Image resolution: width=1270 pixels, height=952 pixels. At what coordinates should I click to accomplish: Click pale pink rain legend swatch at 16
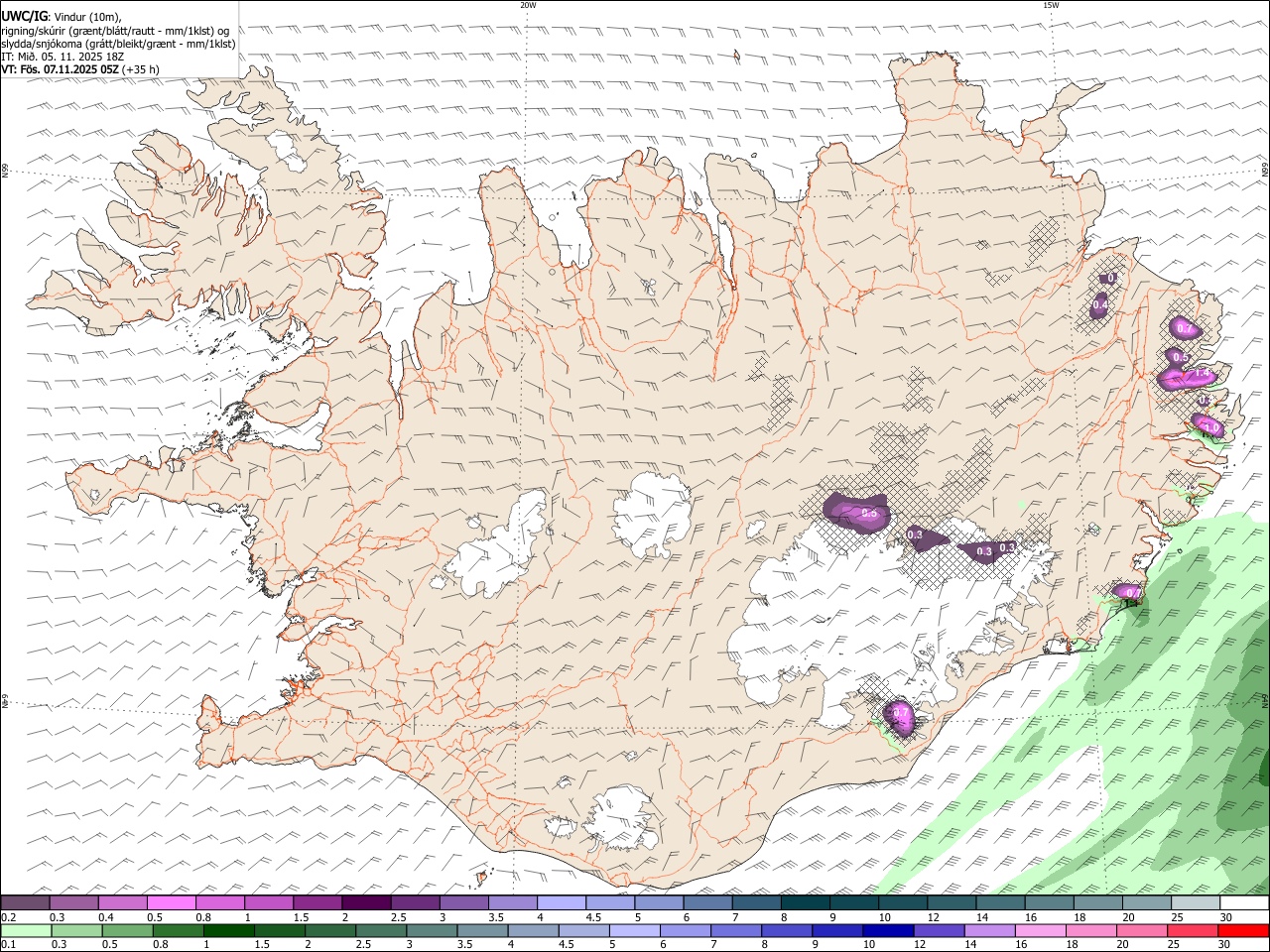point(1041,930)
